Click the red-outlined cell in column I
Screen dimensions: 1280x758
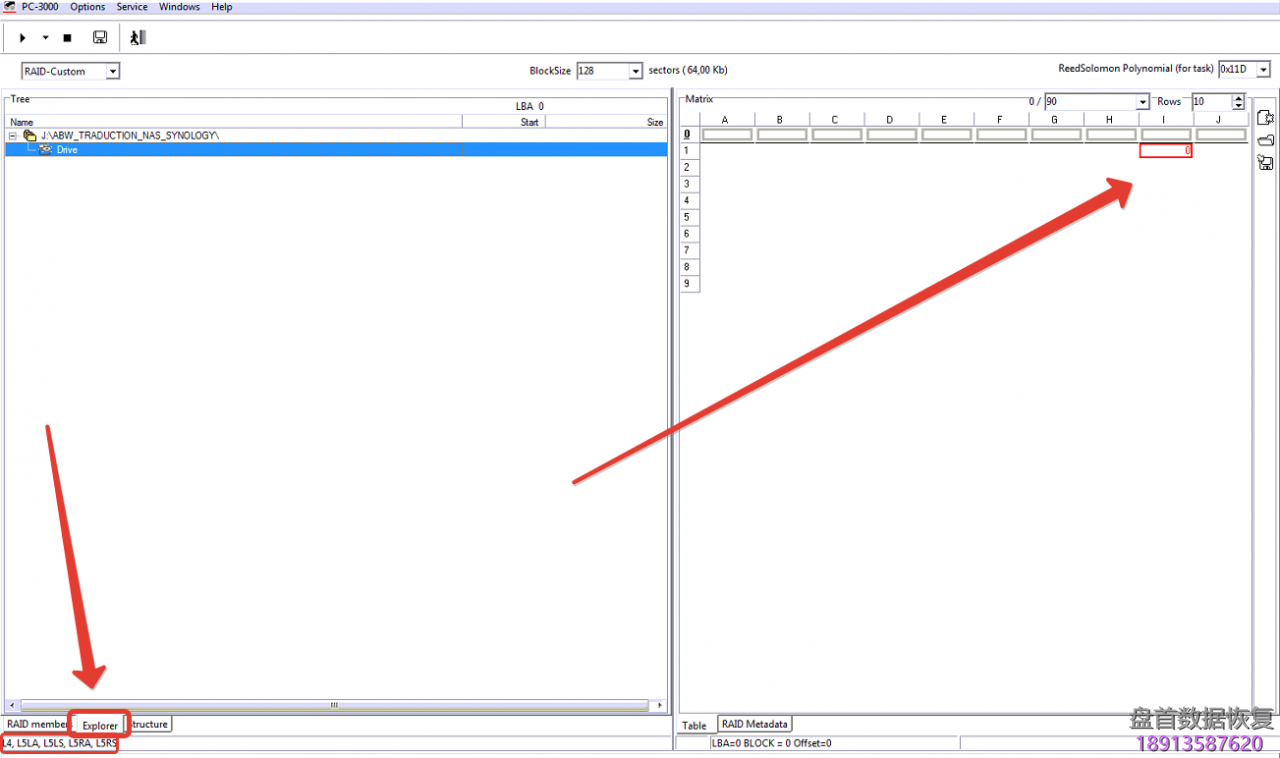1165,150
